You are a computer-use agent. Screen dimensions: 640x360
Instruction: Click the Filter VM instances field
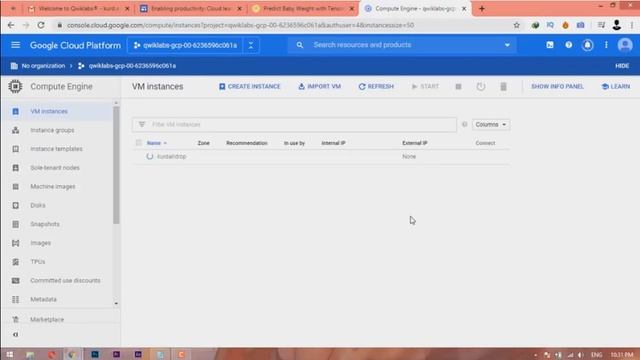pos(294,124)
